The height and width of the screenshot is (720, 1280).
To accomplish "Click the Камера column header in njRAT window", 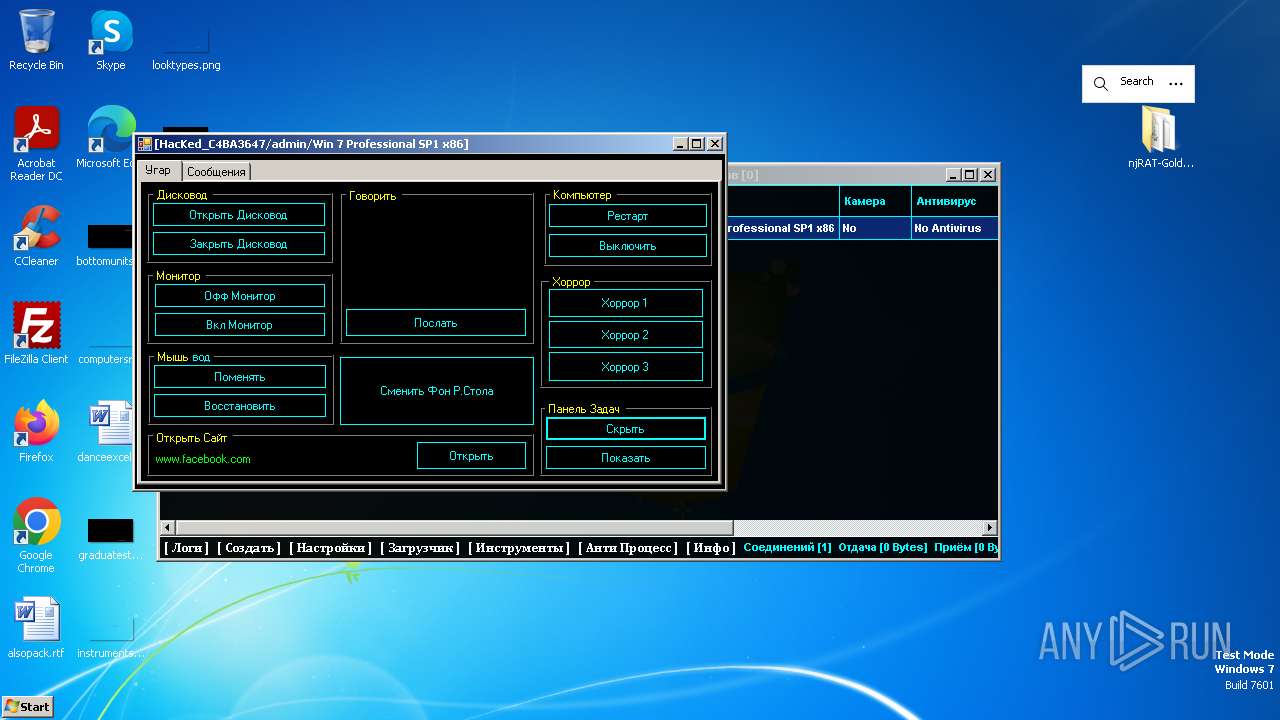I will click(x=874, y=201).
